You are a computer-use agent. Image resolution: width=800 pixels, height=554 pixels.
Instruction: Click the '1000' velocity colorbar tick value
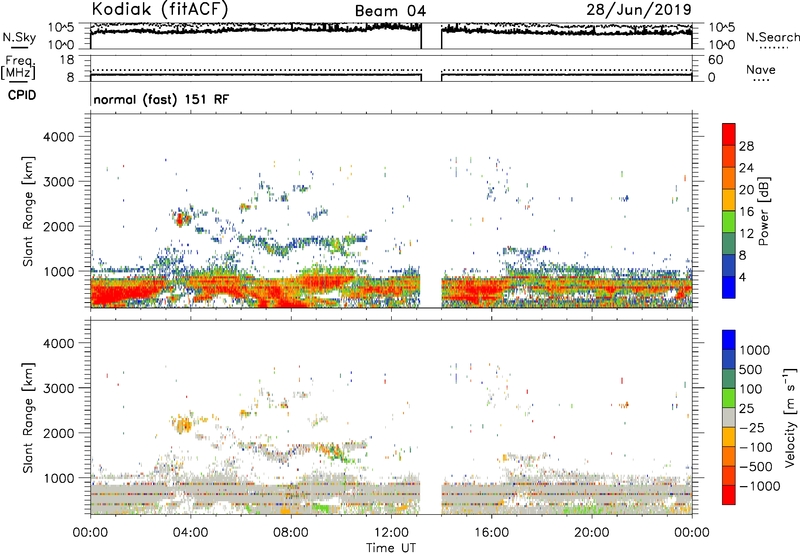click(754, 350)
